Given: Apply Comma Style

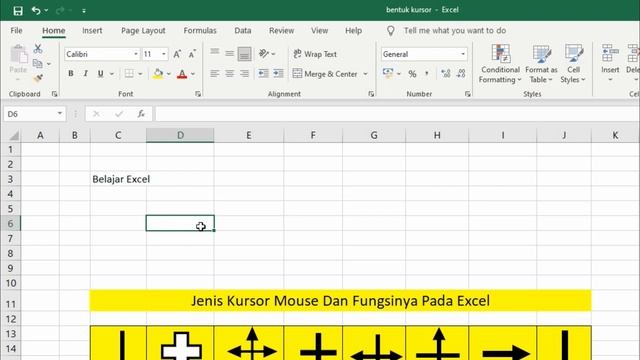Looking at the screenshot, I should click(x=427, y=74).
